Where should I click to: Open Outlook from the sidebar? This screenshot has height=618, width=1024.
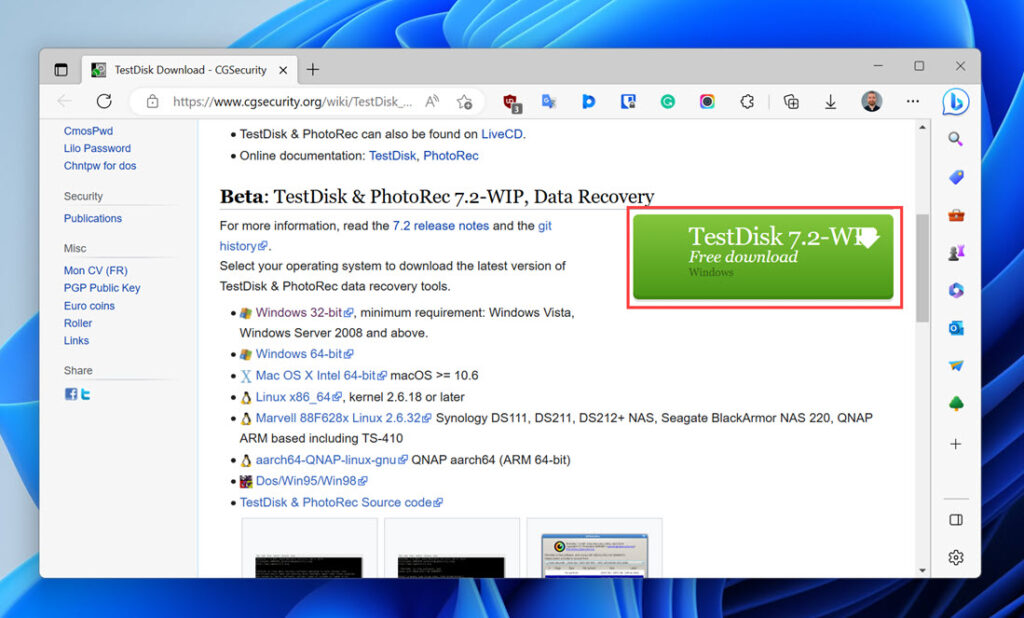pyautogui.click(x=955, y=327)
